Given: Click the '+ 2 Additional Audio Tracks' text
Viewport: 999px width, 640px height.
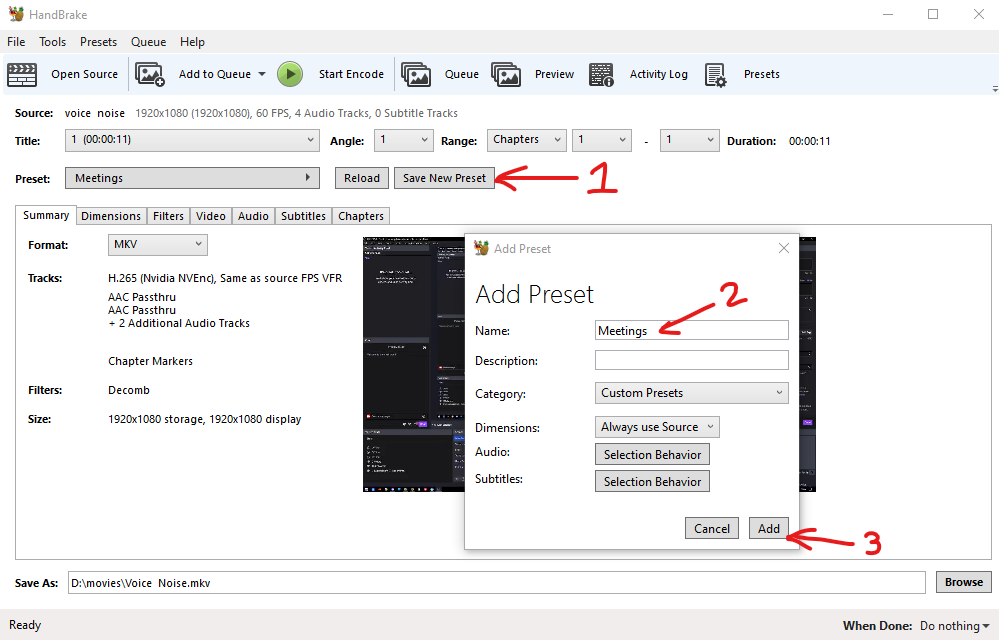Looking at the screenshot, I should (x=179, y=324).
